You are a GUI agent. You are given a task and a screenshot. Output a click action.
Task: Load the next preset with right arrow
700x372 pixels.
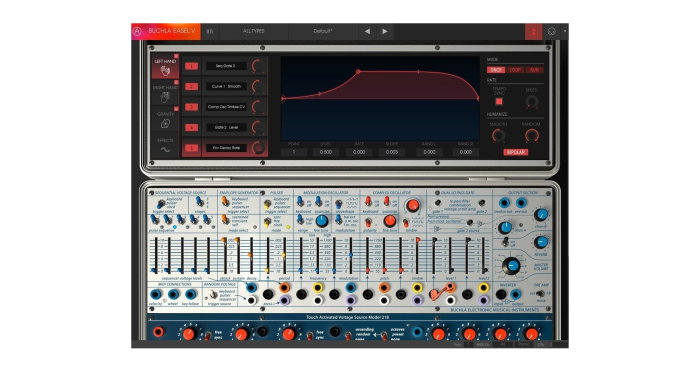[x=385, y=32]
